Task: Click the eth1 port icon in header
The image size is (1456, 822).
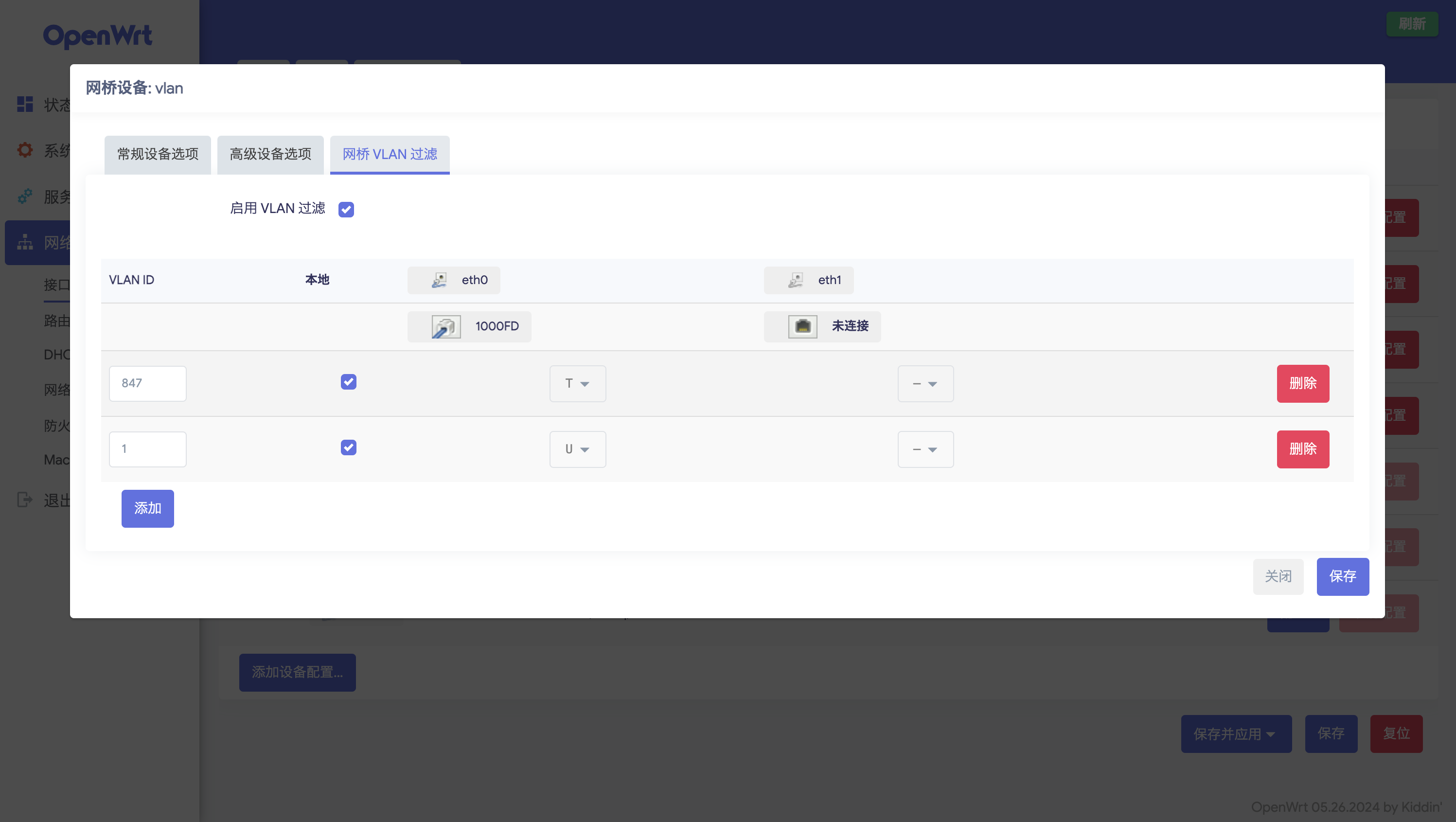Action: (x=796, y=280)
